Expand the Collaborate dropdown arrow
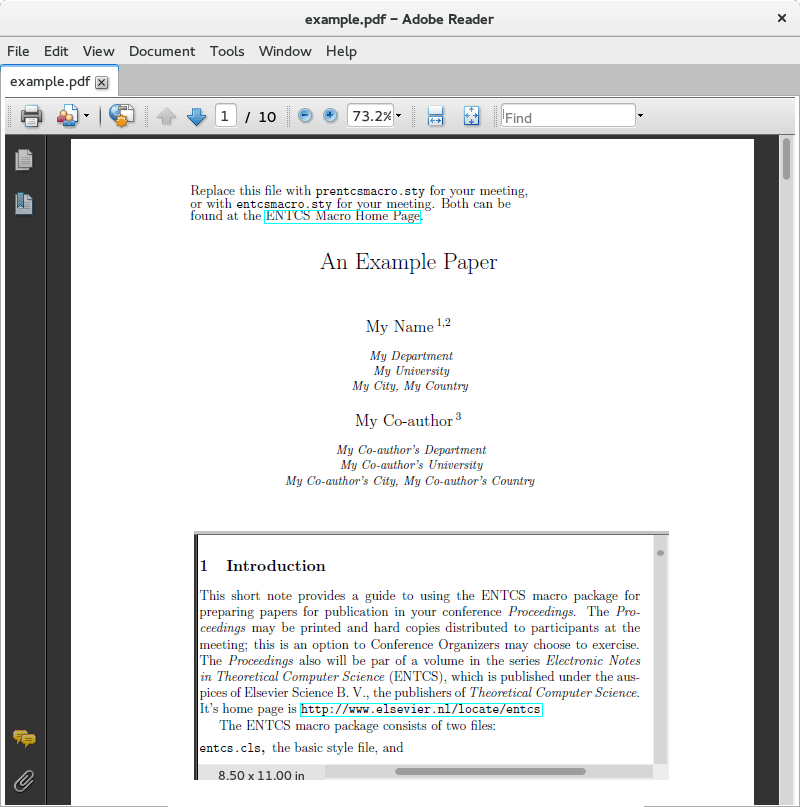The width and height of the screenshot is (800, 807). (86, 116)
